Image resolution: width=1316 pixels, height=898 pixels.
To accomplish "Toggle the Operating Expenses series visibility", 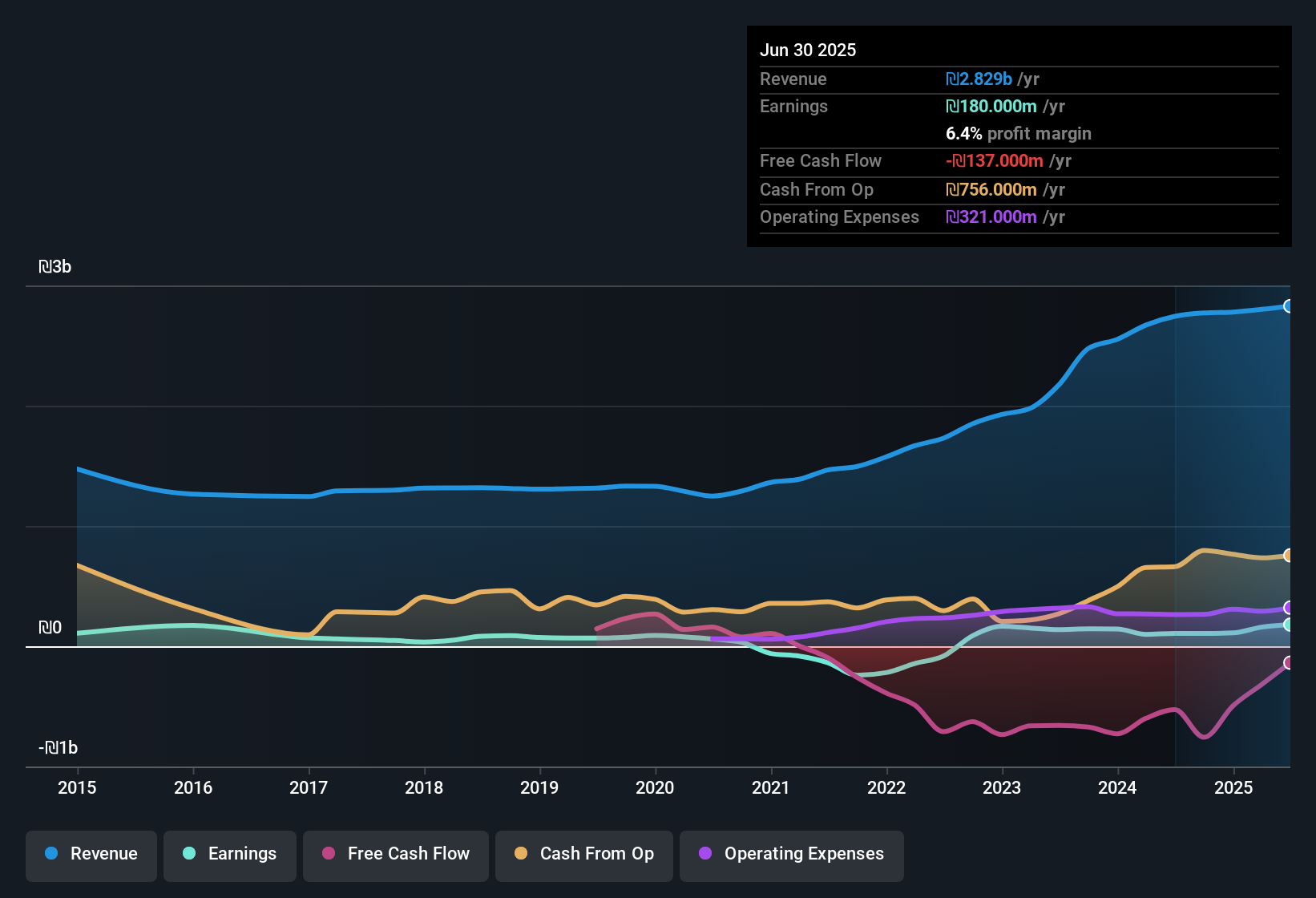I will point(791,854).
